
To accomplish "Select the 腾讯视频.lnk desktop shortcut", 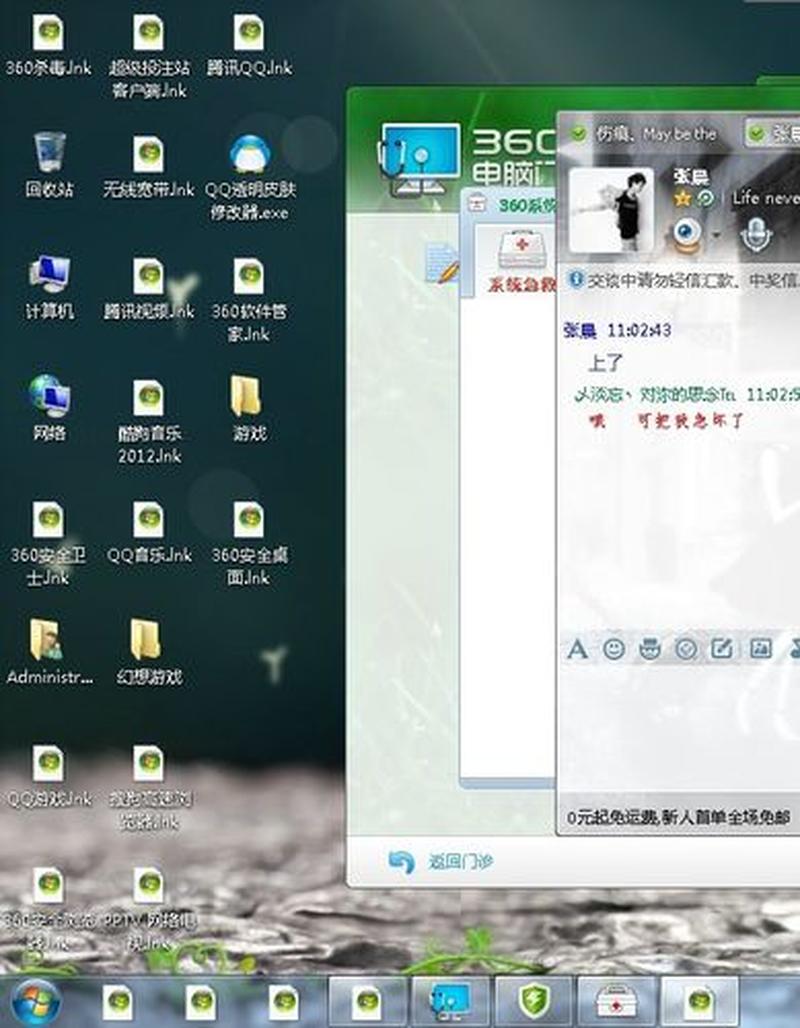I will pyautogui.click(x=149, y=288).
